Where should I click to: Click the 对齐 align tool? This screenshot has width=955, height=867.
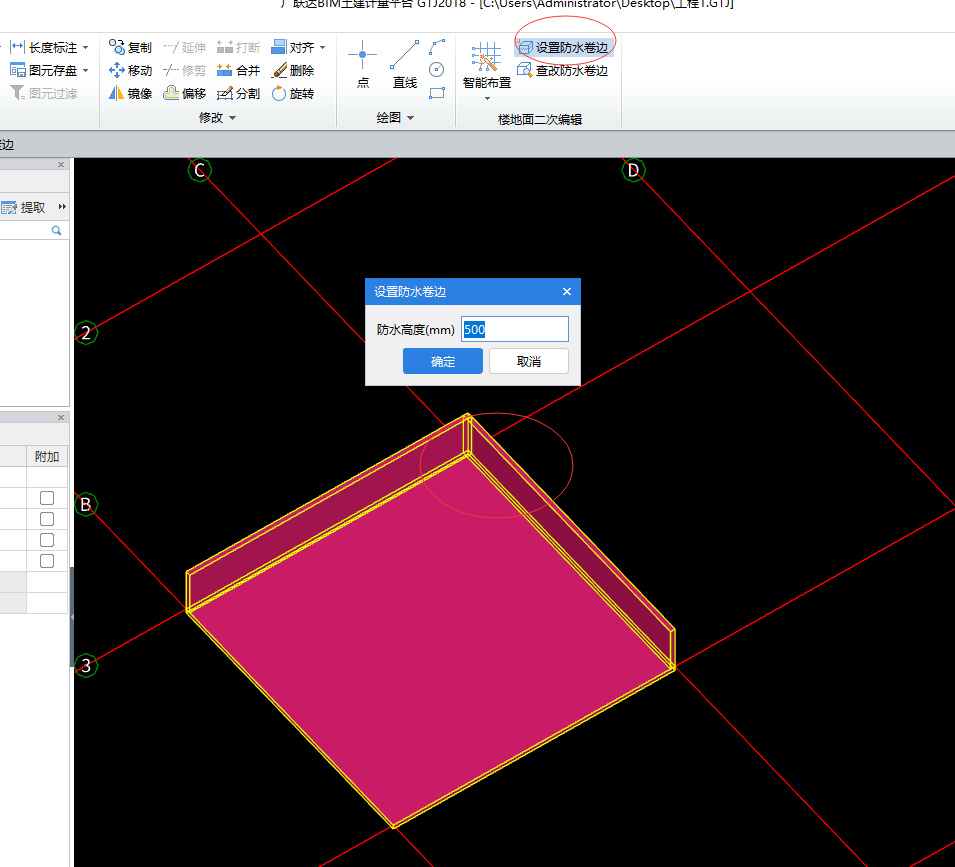point(293,47)
